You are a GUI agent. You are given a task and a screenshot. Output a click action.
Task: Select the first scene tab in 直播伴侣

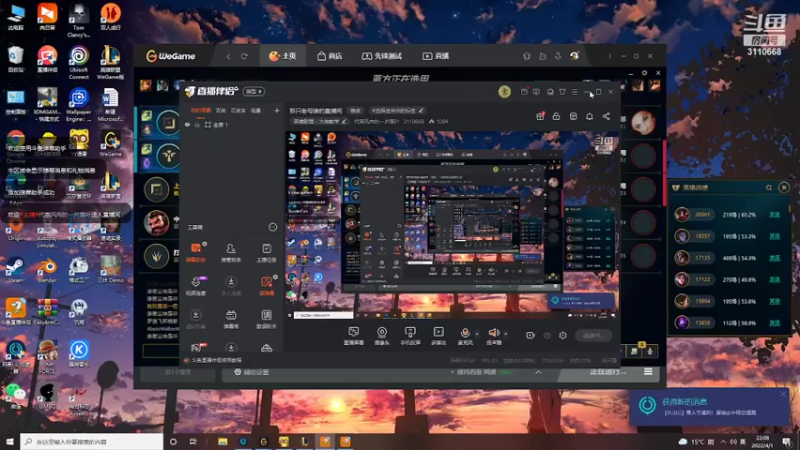pos(201,110)
